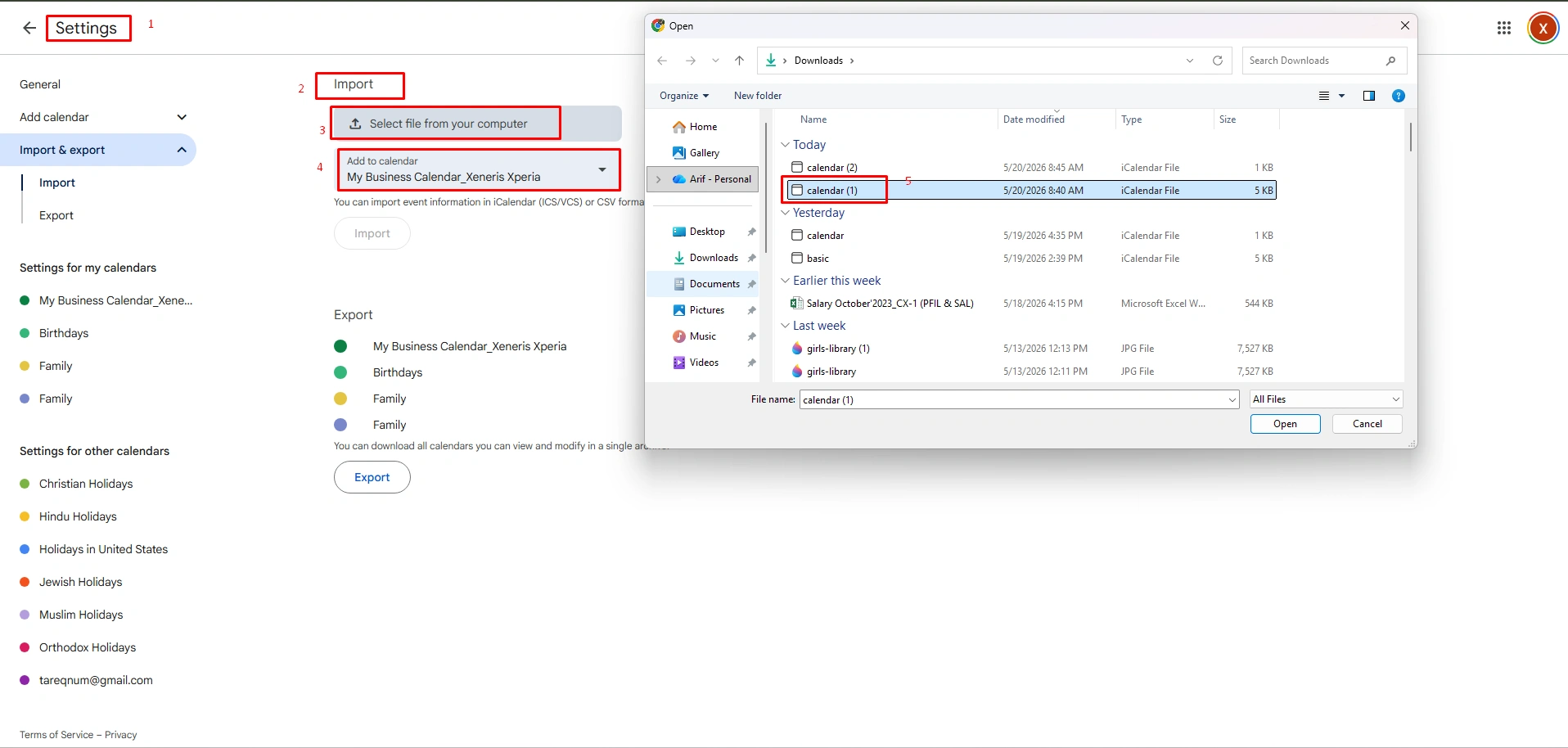The image size is (1568, 748).
Task: Open Arif - Personal OneDrive location
Action: click(x=711, y=179)
